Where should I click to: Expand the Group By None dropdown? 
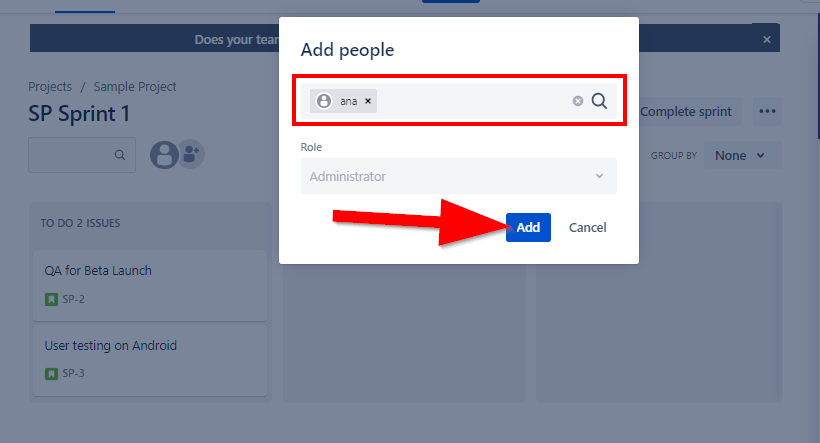coord(743,155)
